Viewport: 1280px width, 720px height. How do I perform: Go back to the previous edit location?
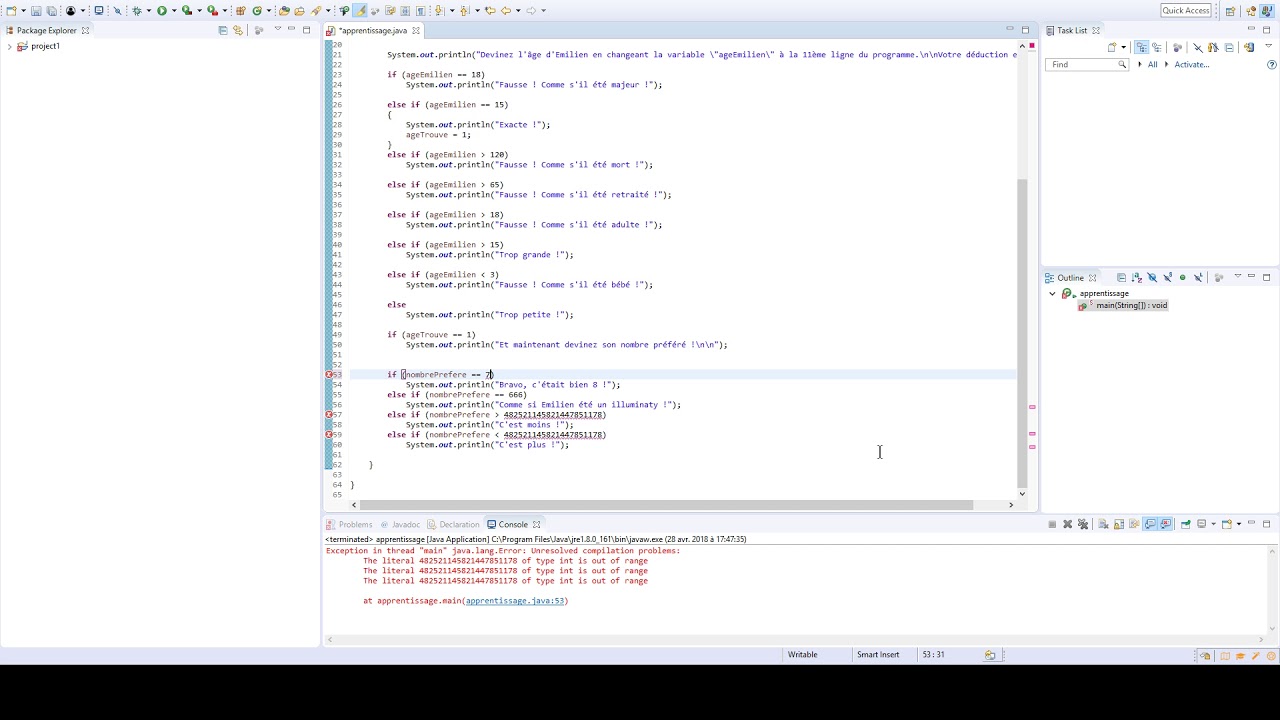pyautogui.click(x=490, y=11)
